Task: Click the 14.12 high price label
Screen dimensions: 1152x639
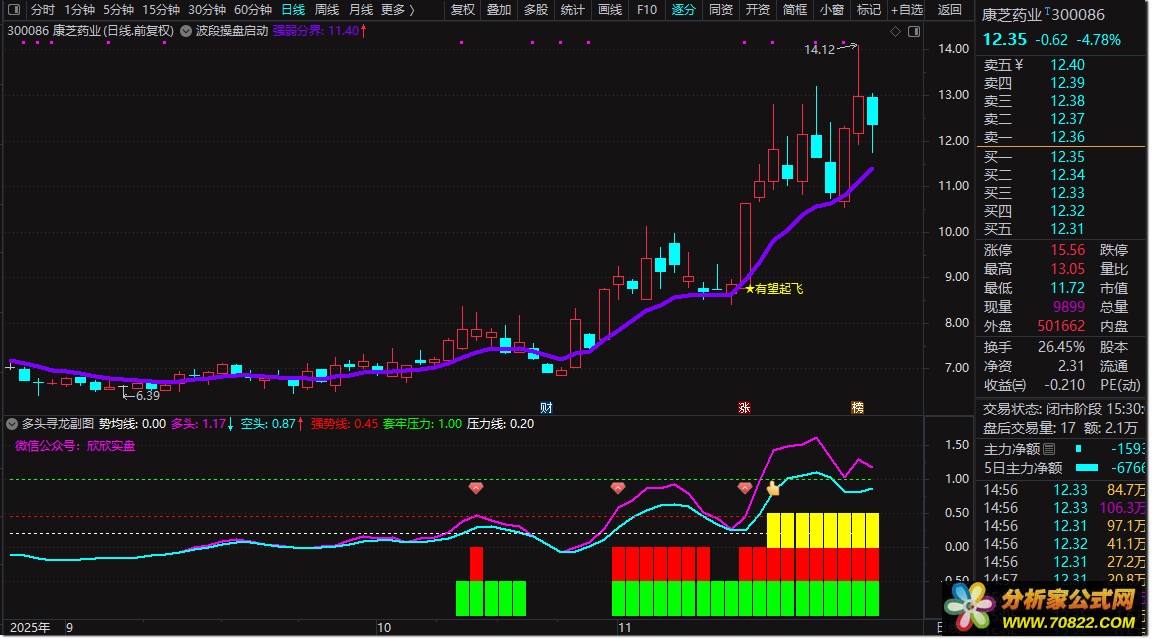Action: 819,50
